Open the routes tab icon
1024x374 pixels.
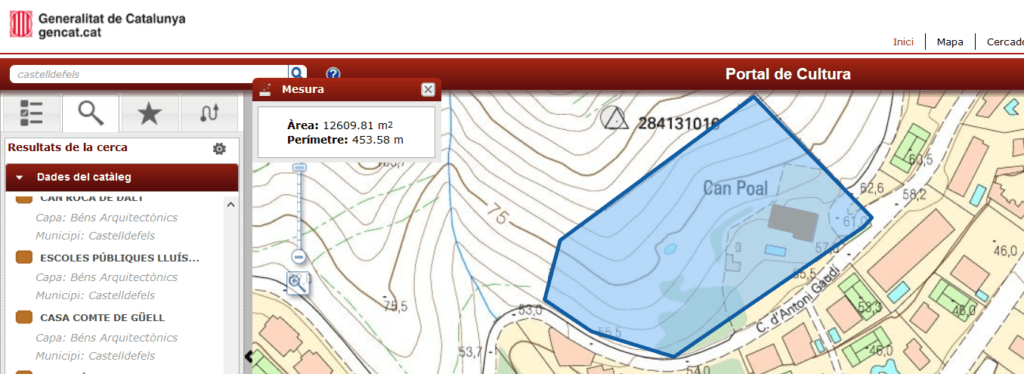(x=209, y=113)
